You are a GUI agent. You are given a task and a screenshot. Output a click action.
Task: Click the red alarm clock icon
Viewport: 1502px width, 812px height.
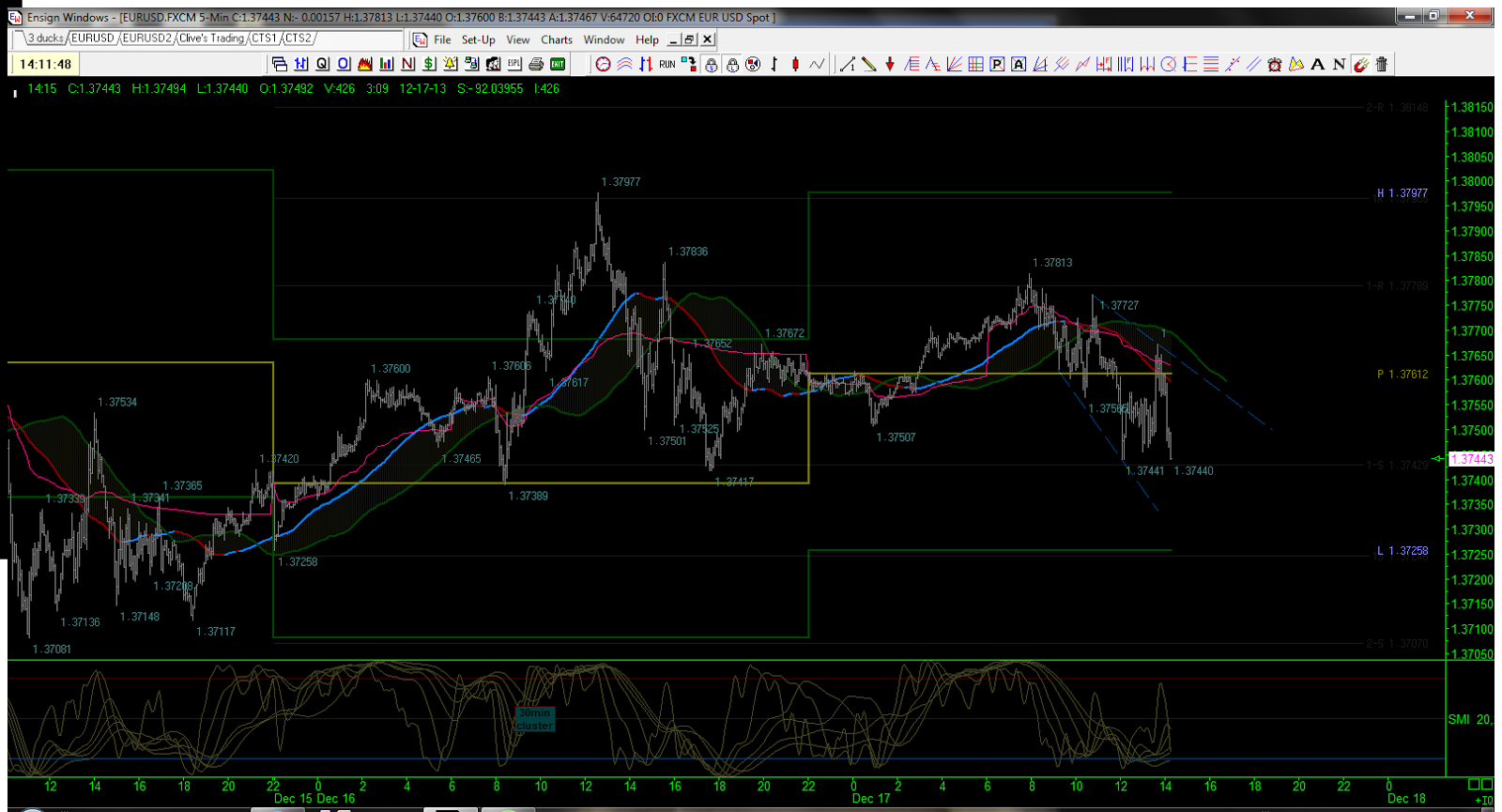coord(1275,64)
